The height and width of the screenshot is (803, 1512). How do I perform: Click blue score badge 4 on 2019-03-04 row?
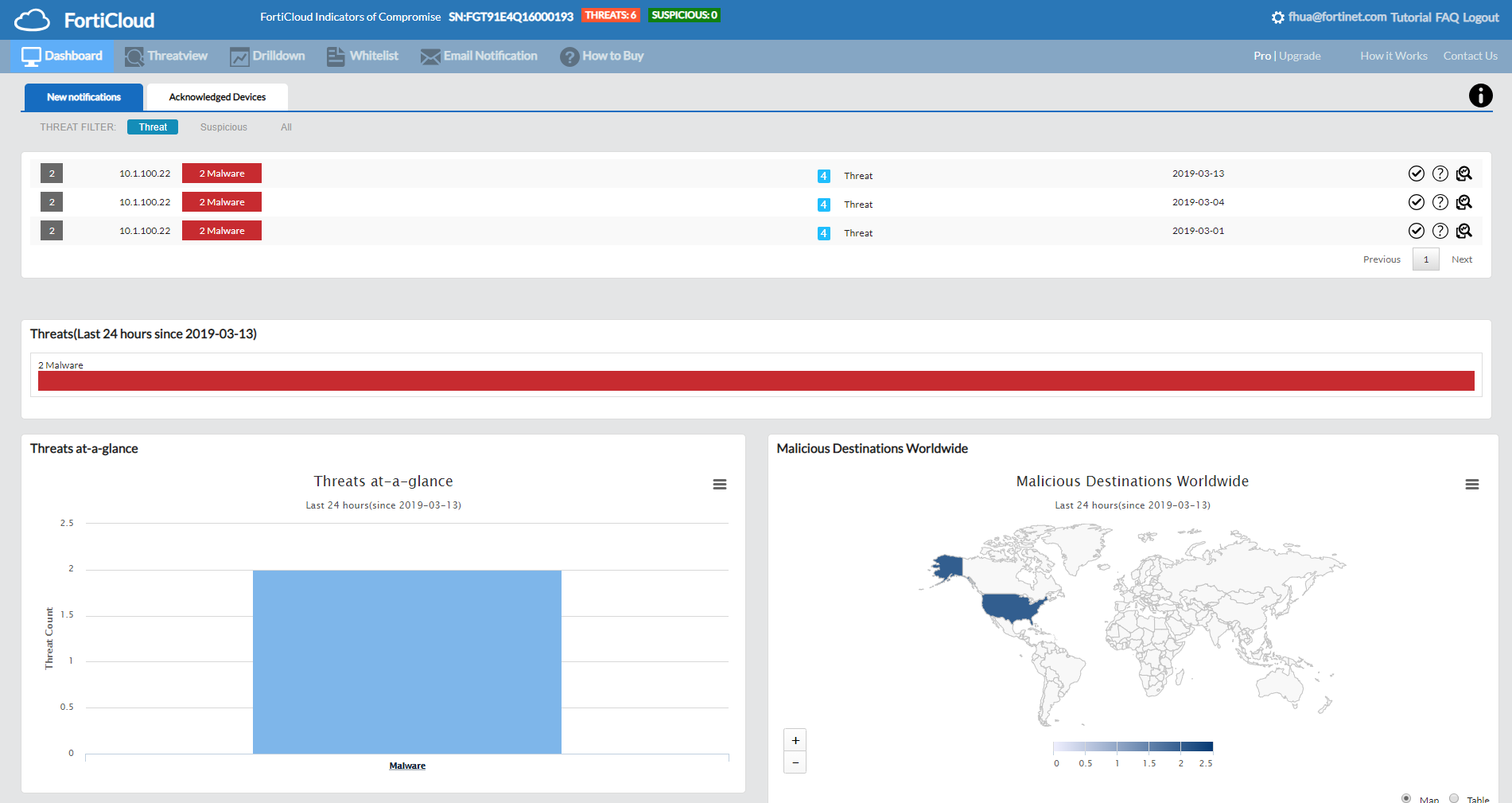pos(824,205)
